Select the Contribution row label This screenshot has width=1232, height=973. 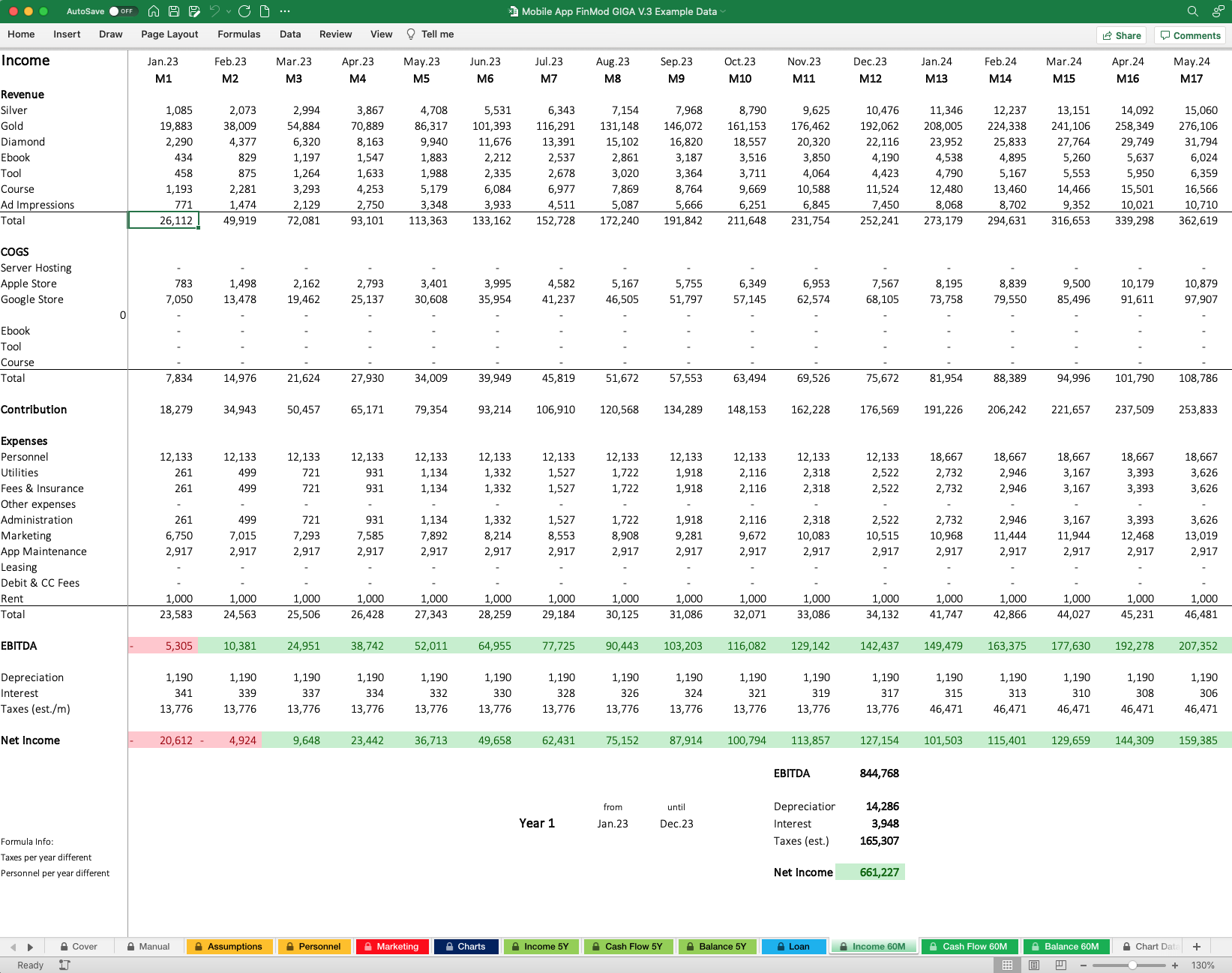coord(34,410)
